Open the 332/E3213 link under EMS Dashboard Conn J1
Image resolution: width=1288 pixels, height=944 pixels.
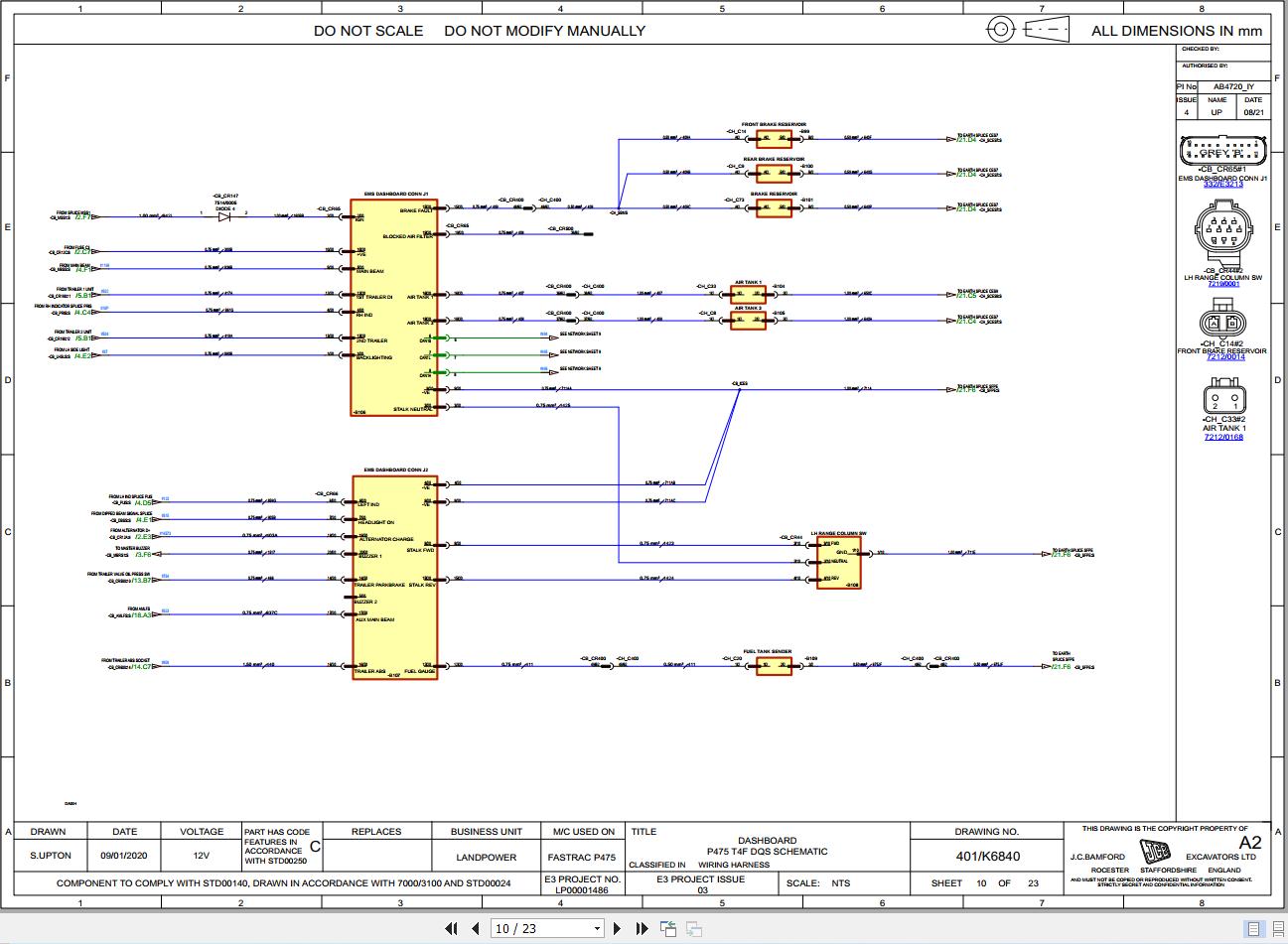tap(1223, 187)
